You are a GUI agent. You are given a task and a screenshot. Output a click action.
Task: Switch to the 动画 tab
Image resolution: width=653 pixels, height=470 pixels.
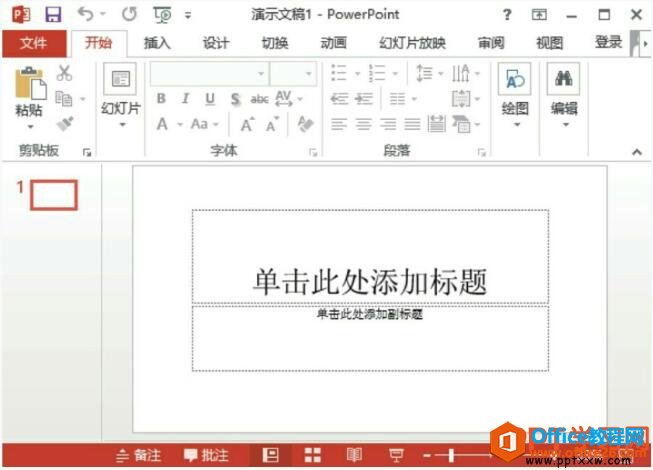(334, 43)
